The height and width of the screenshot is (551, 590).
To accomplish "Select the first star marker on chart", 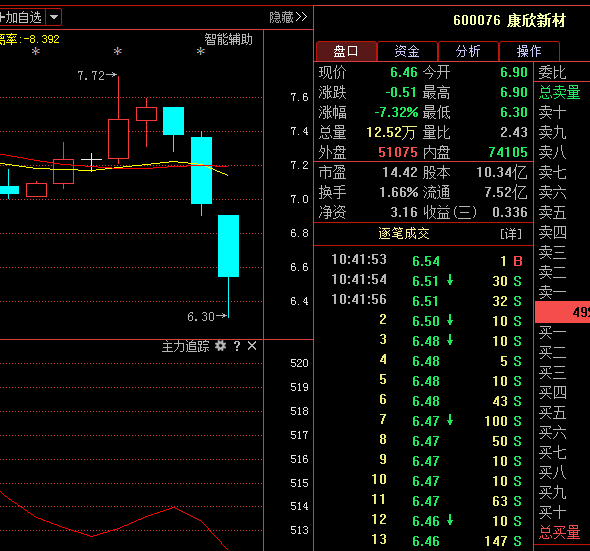I will tap(36, 51).
